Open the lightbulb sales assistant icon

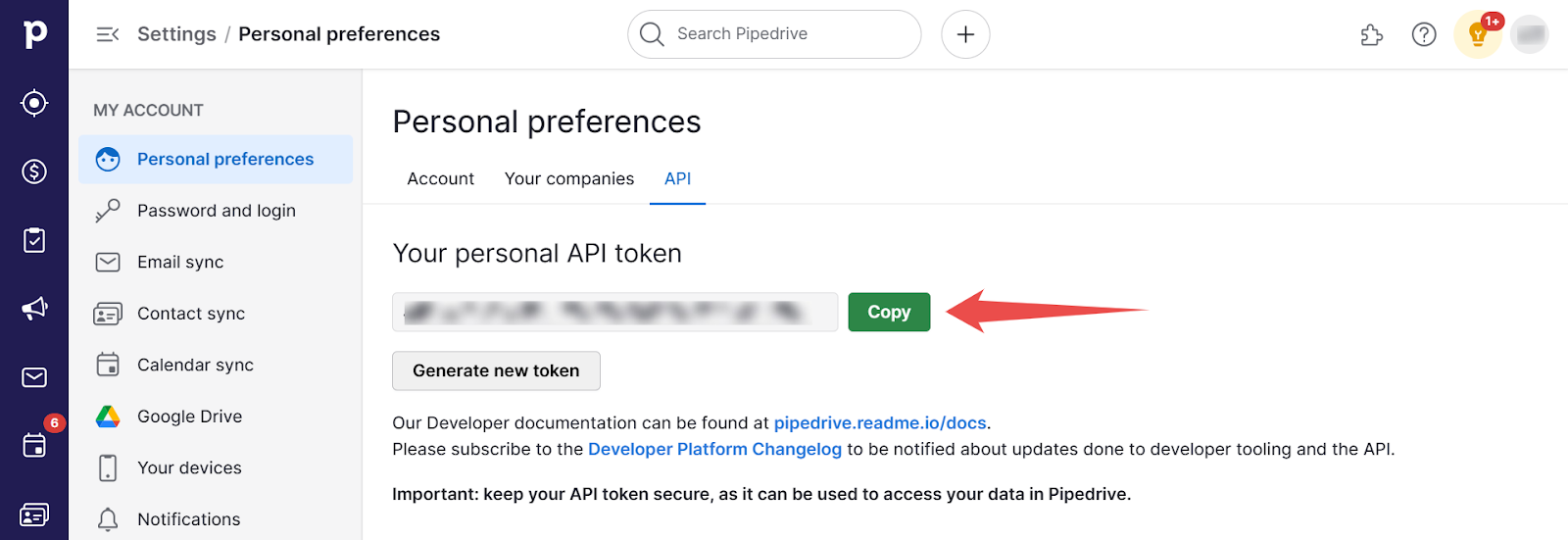pyautogui.click(x=1478, y=35)
